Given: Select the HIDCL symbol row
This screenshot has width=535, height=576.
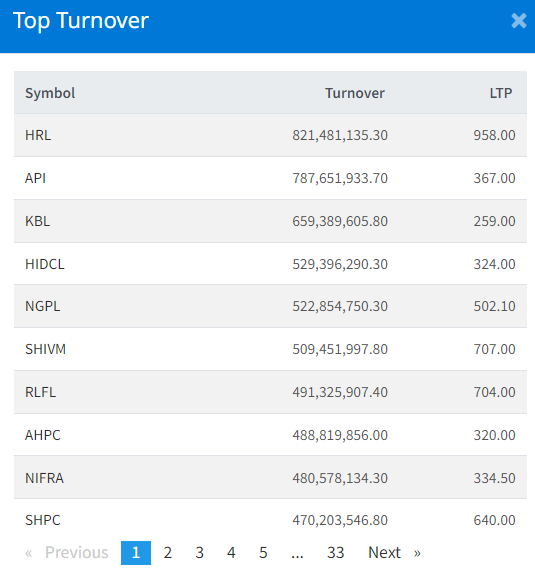Looking at the screenshot, I should coord(270,264).
